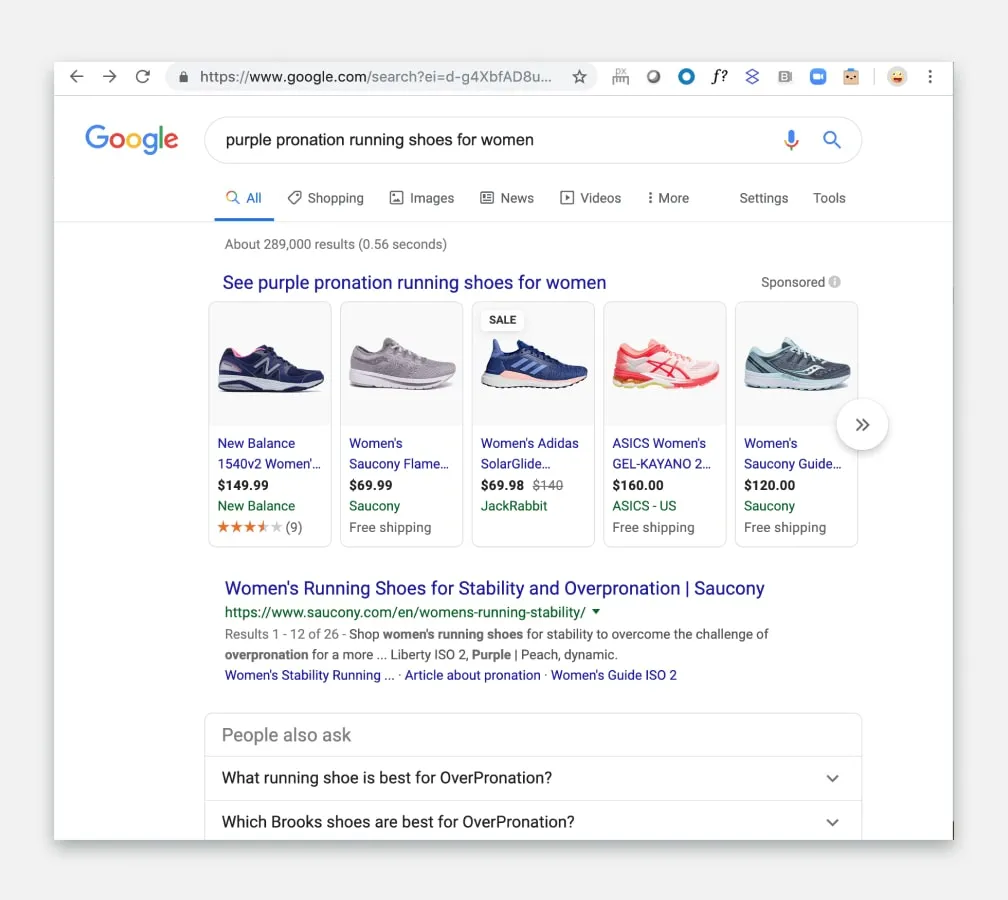Open the Chrome profile avatar

pos(897,77)
